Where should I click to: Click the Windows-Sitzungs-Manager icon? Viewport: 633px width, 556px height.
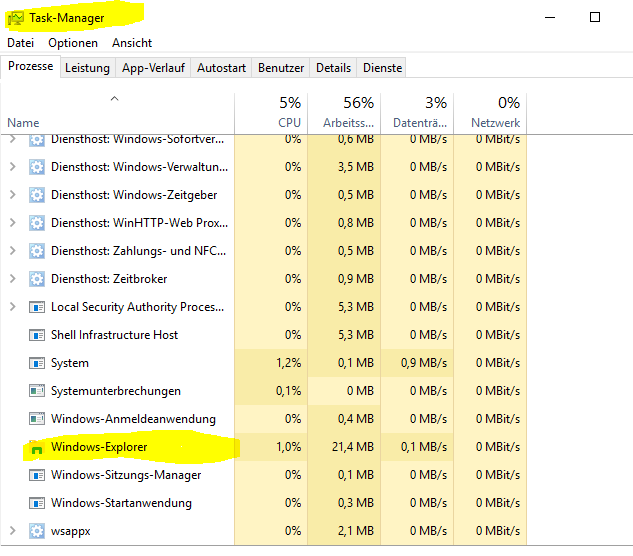37,475
